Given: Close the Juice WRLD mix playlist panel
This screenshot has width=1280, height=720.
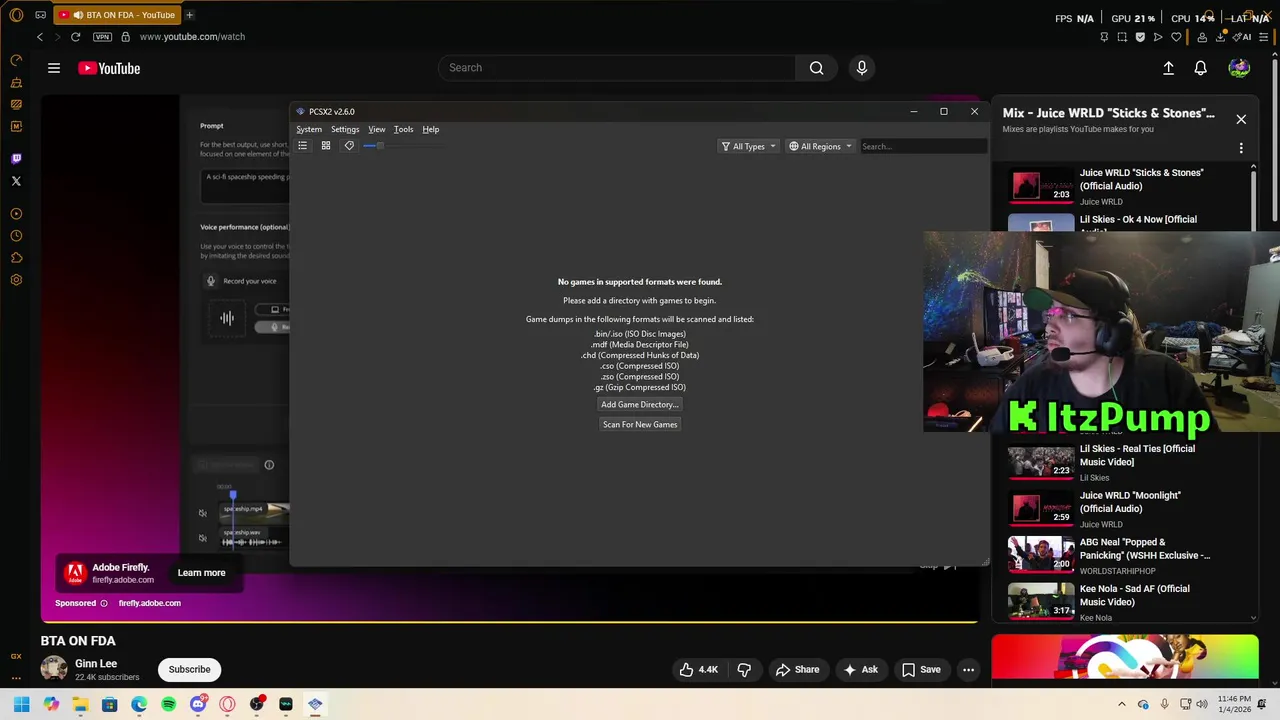Looking at the screenshot, I should pos(1241,119).
